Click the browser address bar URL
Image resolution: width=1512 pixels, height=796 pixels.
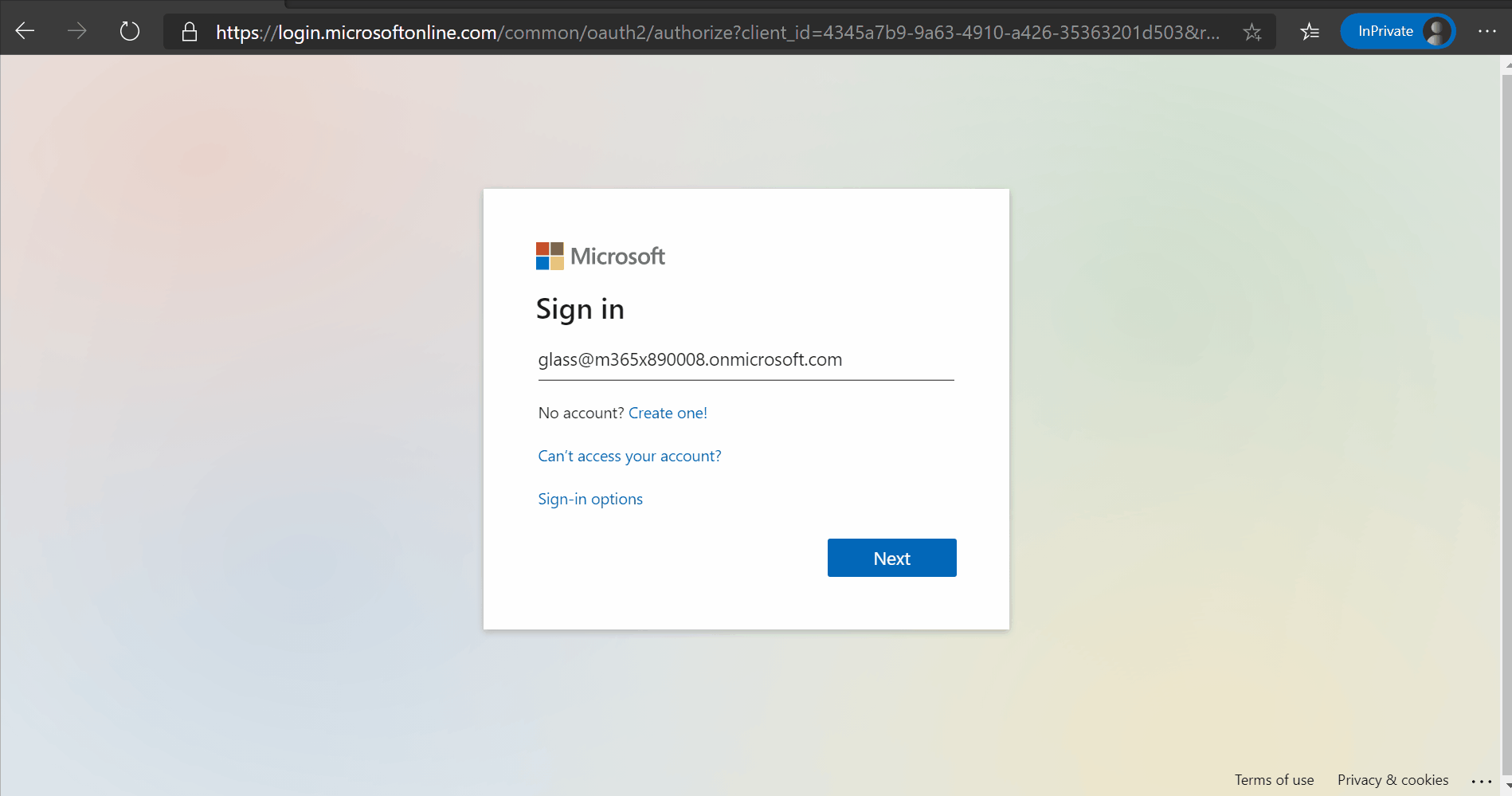717,32
